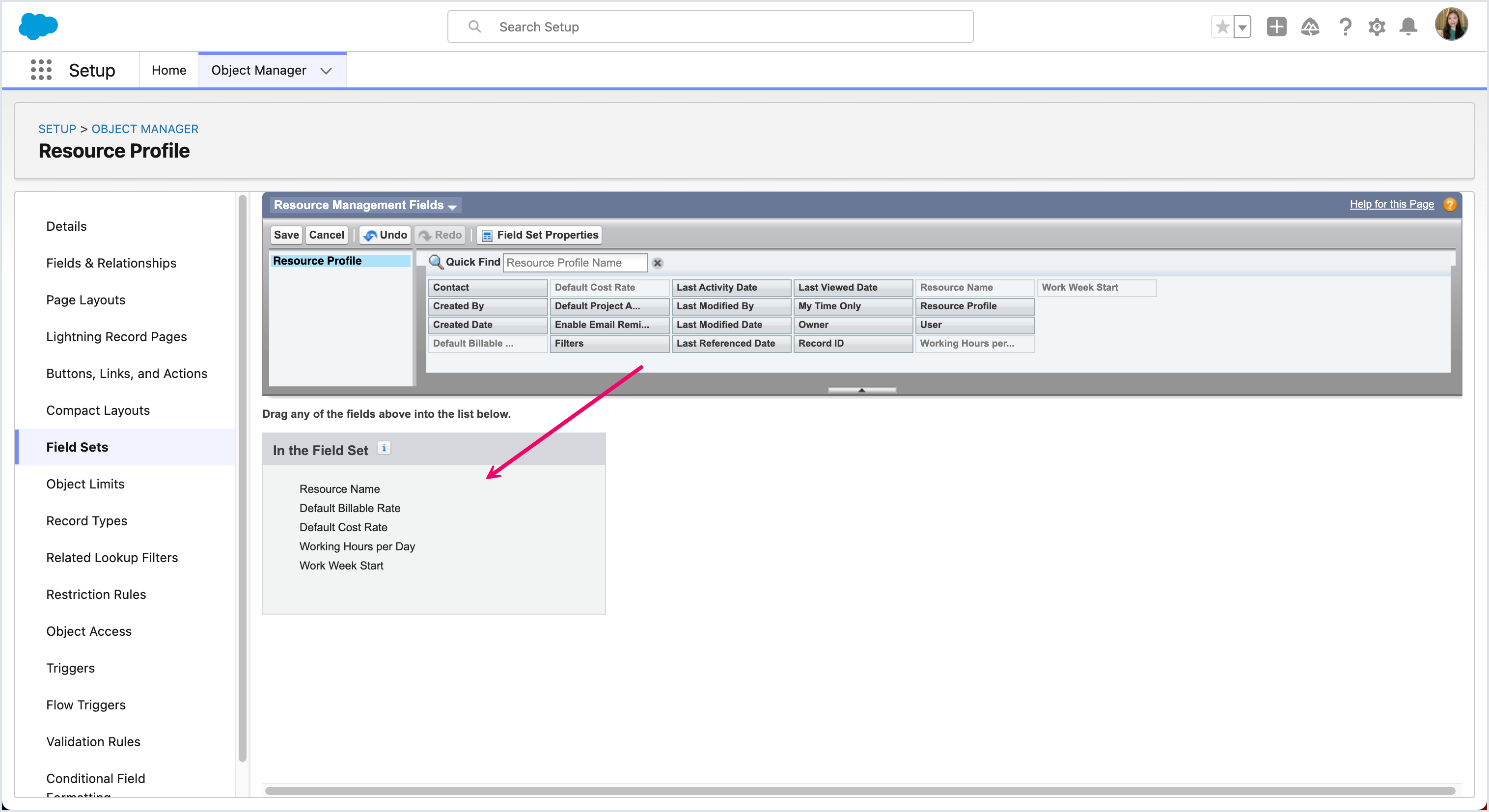Expand the Resource Management Fields dropdown
The image size is (1489, 812).
click(365, 205)
